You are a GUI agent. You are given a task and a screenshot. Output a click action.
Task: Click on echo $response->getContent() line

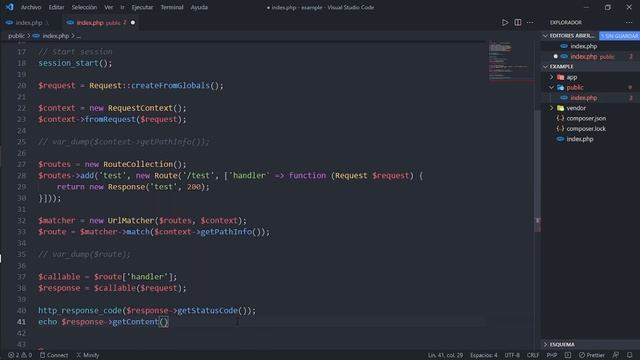[103, 322]
